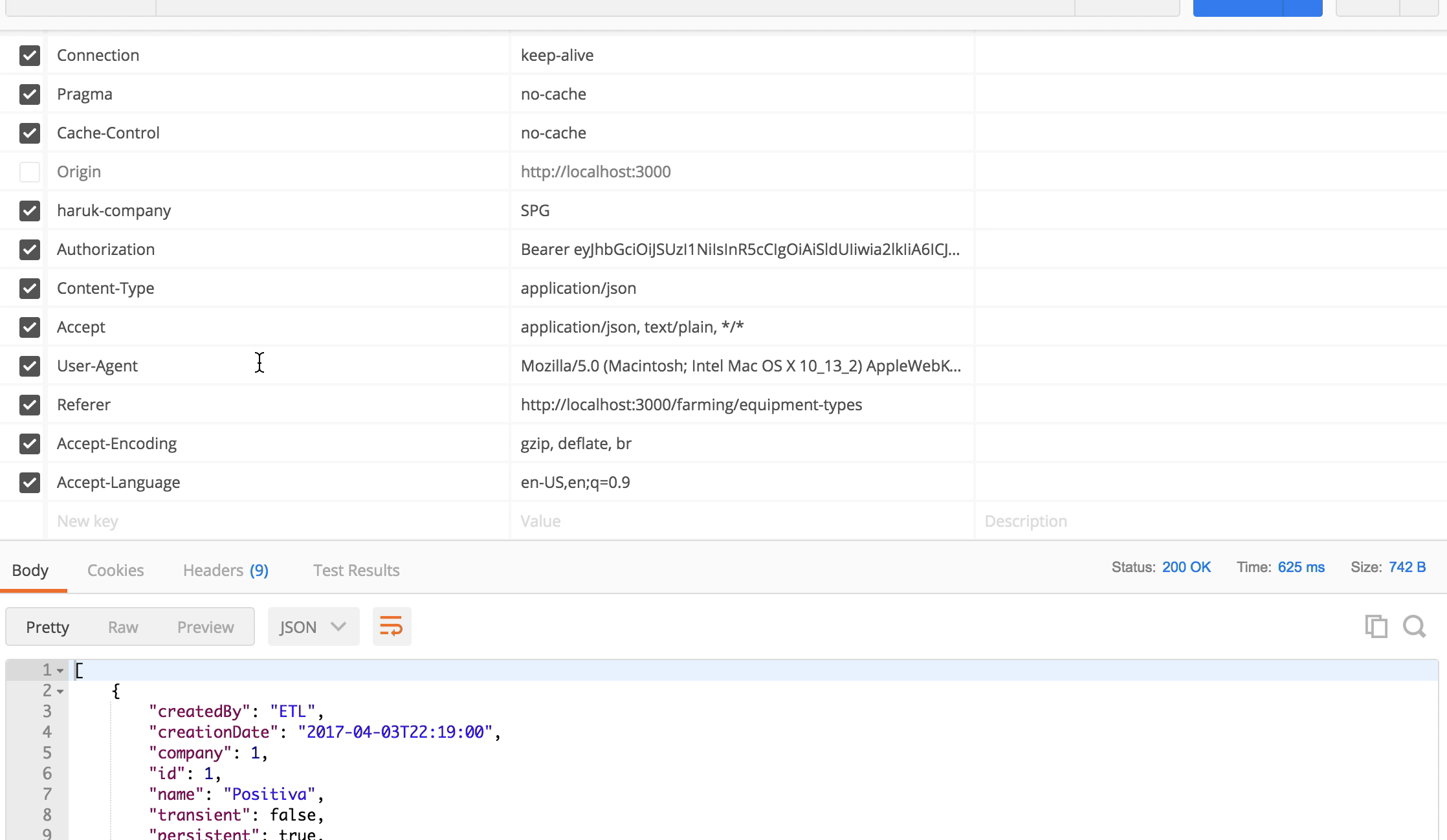The image size is (1447, 840).
Task: Open the JSON format dropdown
Action: pos(313,627)
